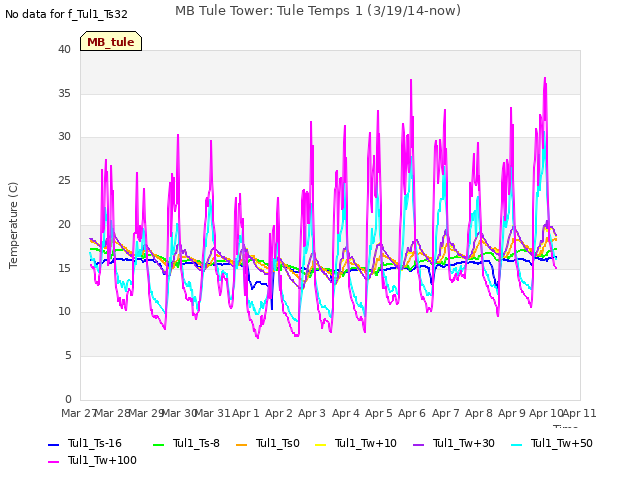
Task: Click the blue Tul1_Ts-16 legend swatch
Action: pyautogui.click(x=53, y=444)
